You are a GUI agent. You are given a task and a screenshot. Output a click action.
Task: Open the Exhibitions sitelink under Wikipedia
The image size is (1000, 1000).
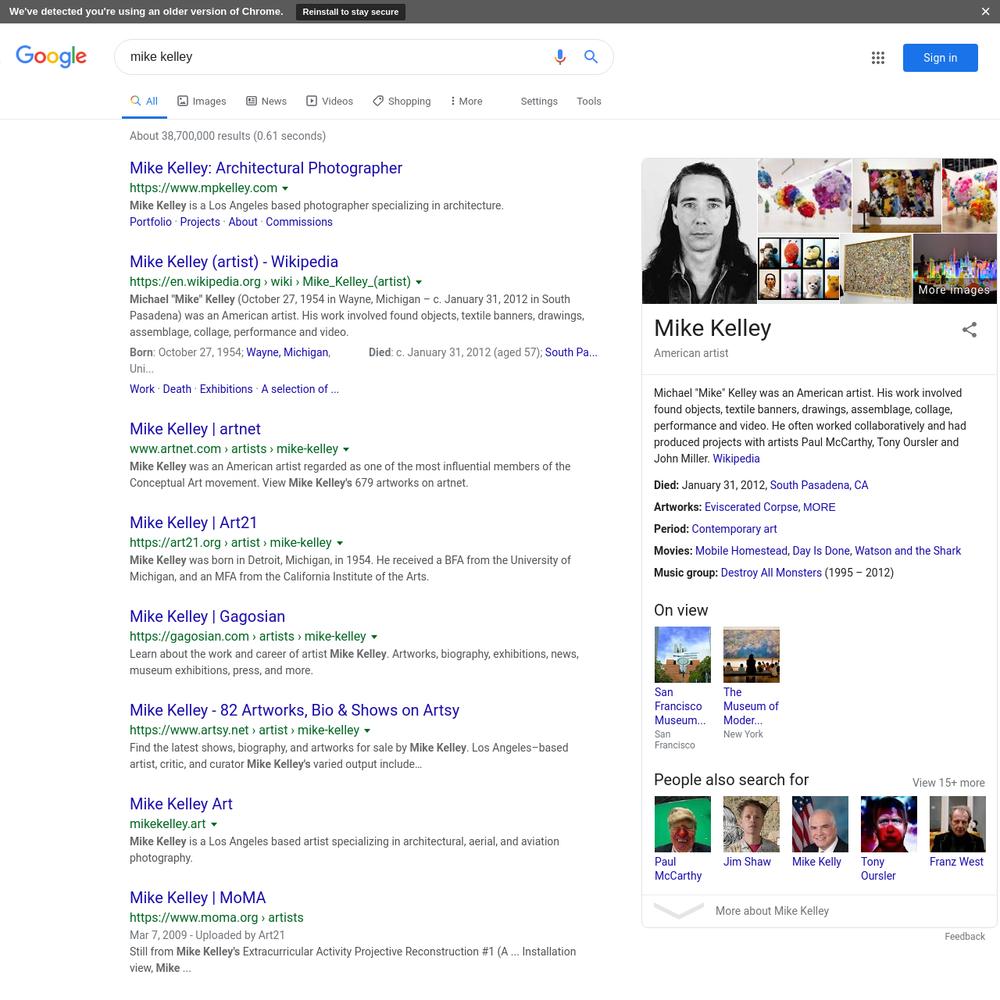(226, 389)
